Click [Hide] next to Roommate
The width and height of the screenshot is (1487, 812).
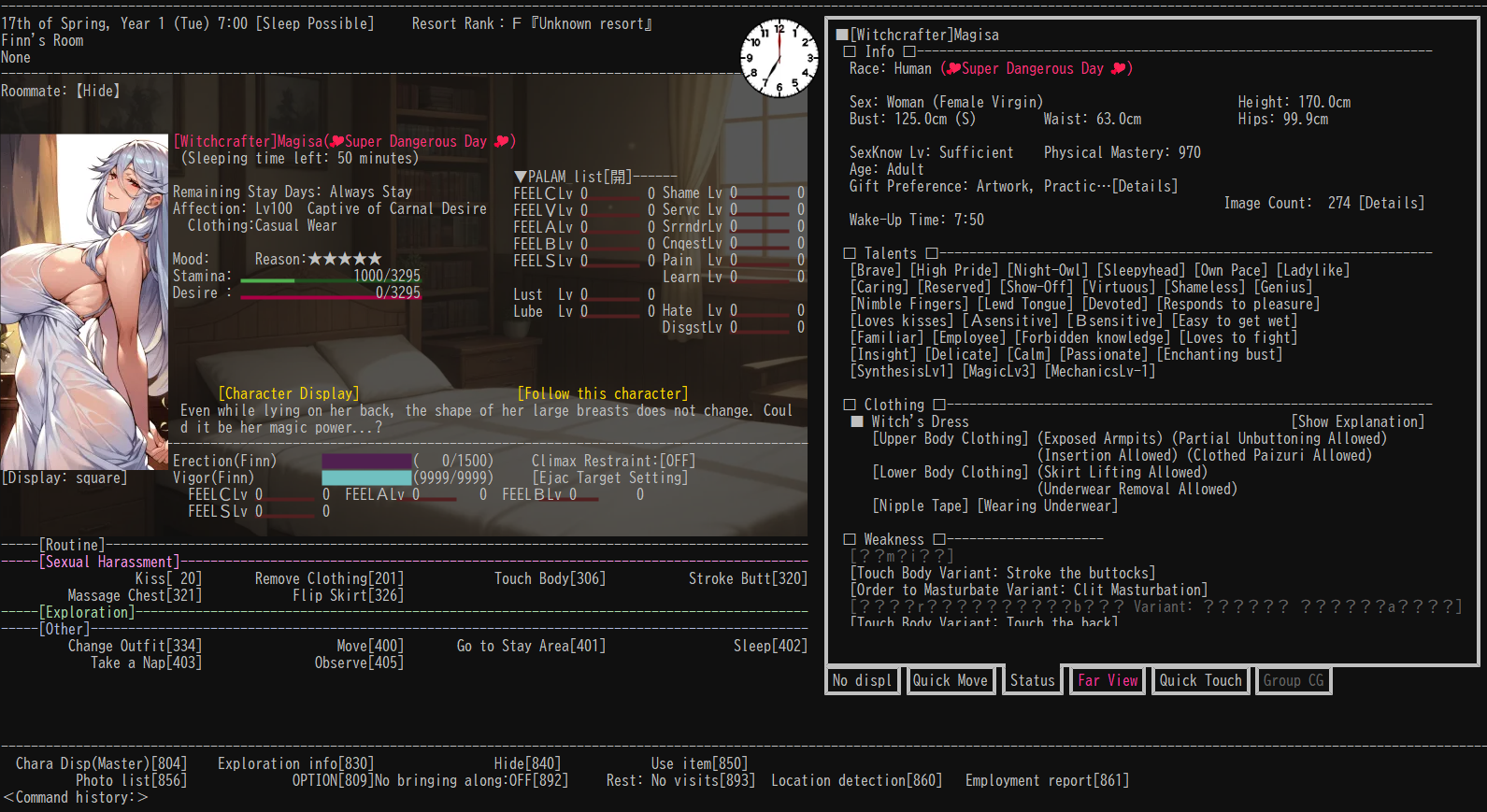tap(98, 91)
